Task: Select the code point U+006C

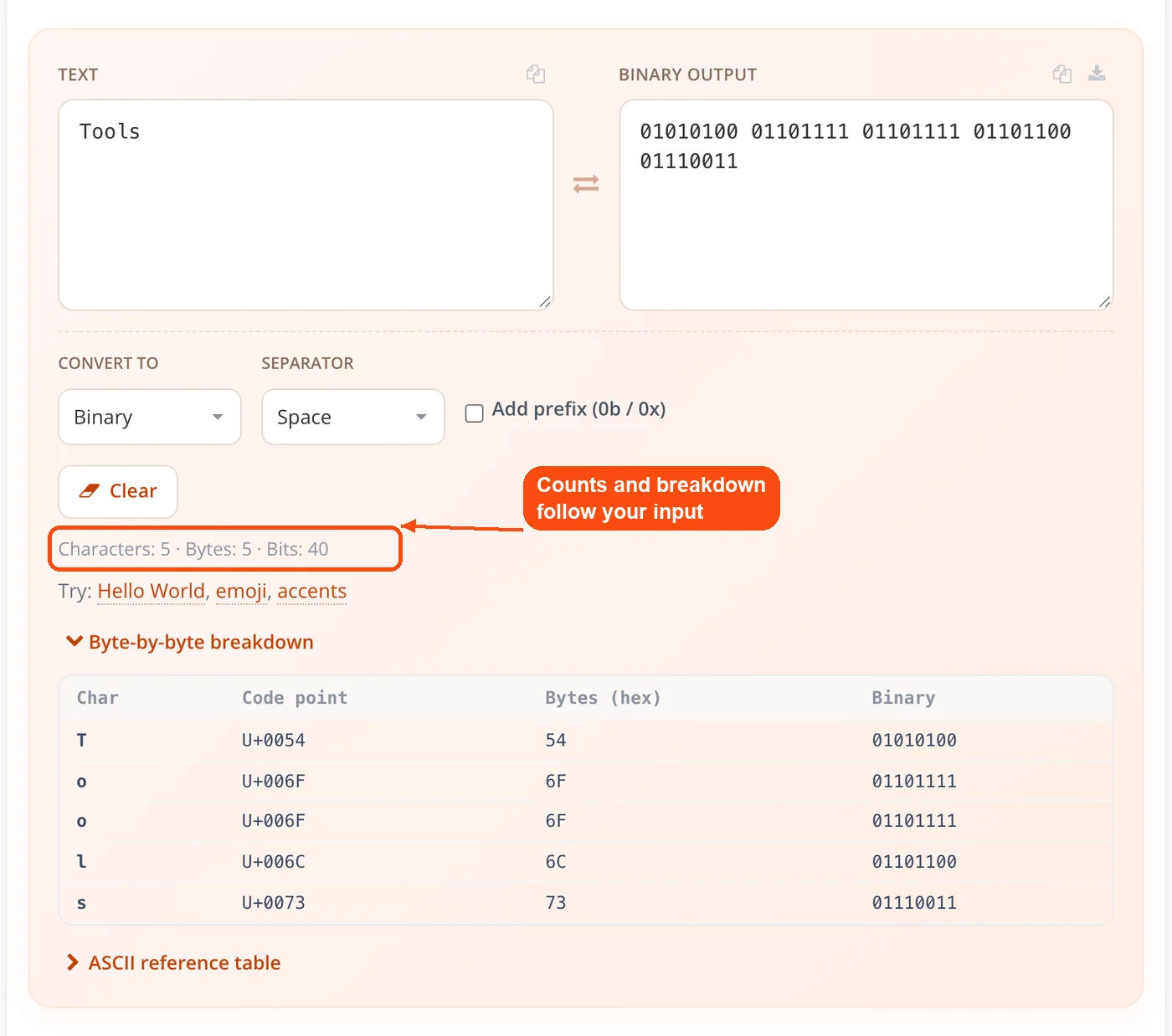Action: 274,862
